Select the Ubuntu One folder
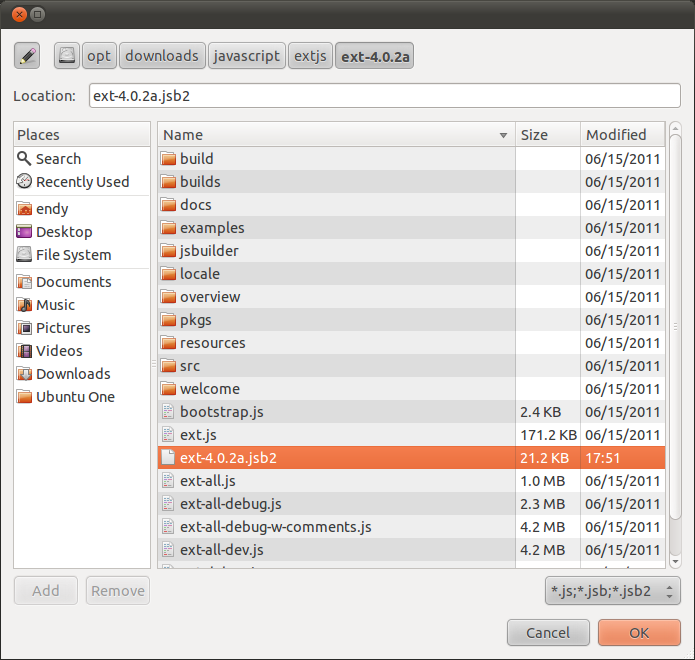695x660 pixels. click(75, 397)
